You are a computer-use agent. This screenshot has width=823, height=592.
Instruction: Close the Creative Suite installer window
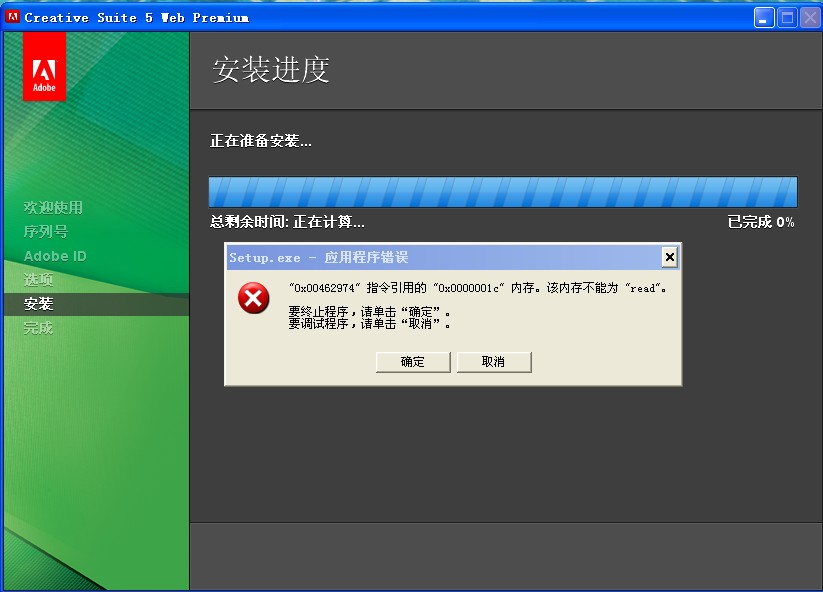pyautogui.click(x=810, y=18)
